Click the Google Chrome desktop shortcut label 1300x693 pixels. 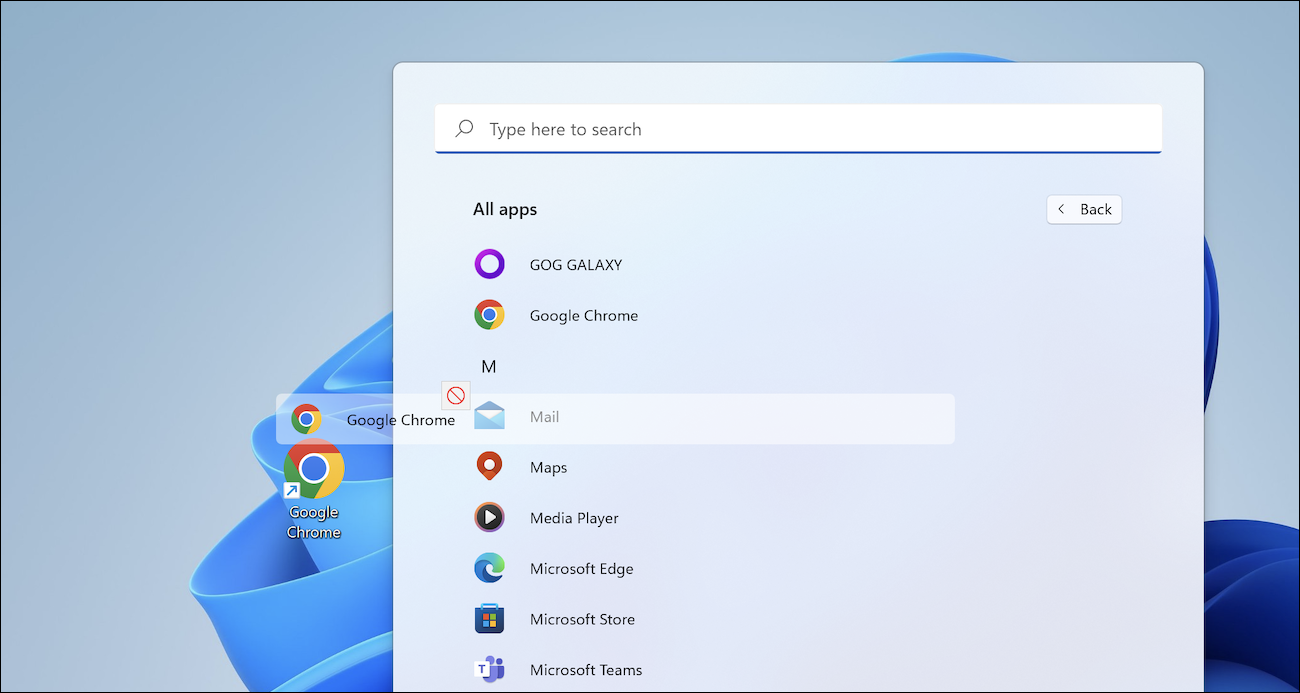coord(314,522)
